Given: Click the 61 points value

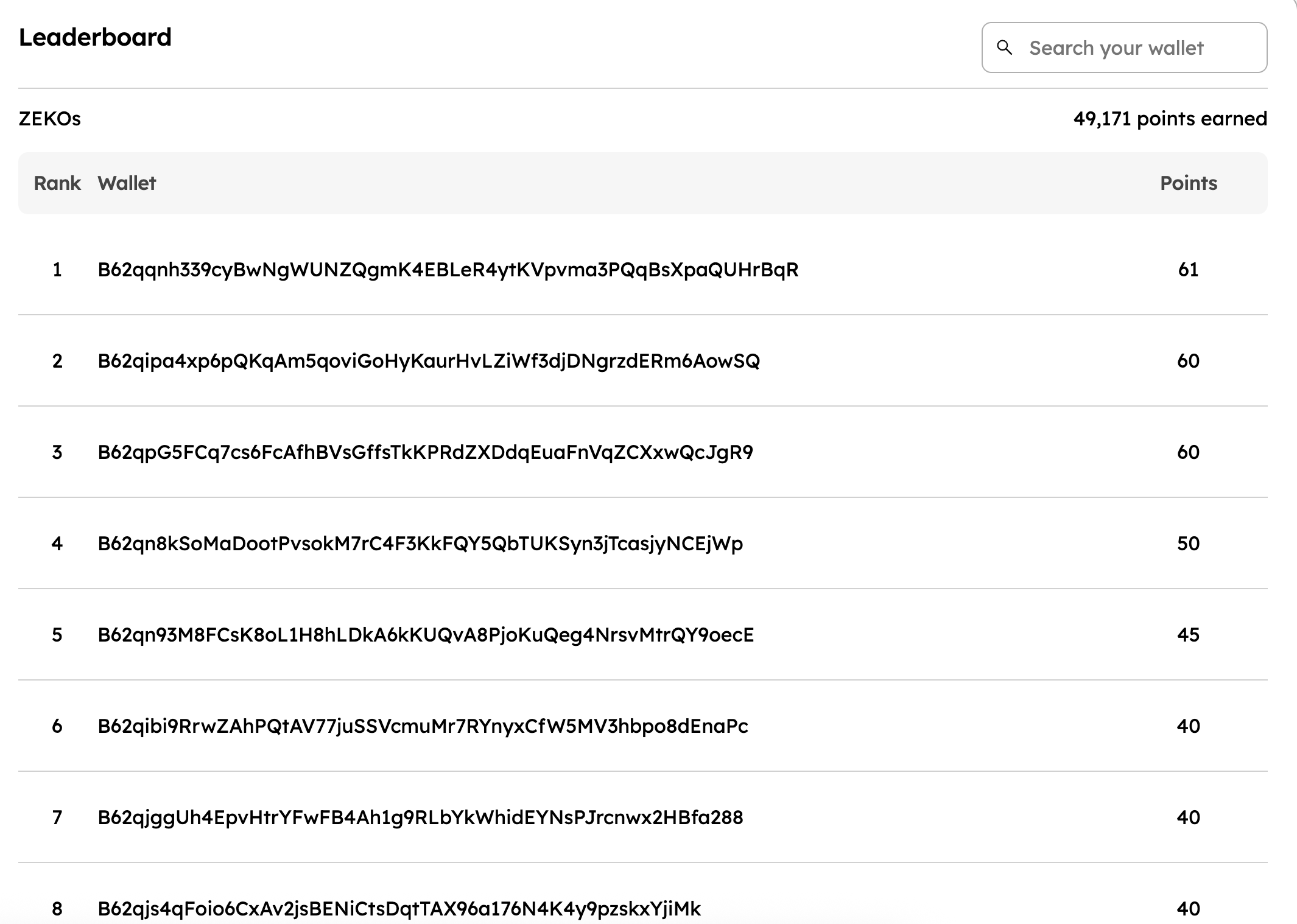Looking at the screenshot, I should pyautogui.click(x=1188, y=270).
